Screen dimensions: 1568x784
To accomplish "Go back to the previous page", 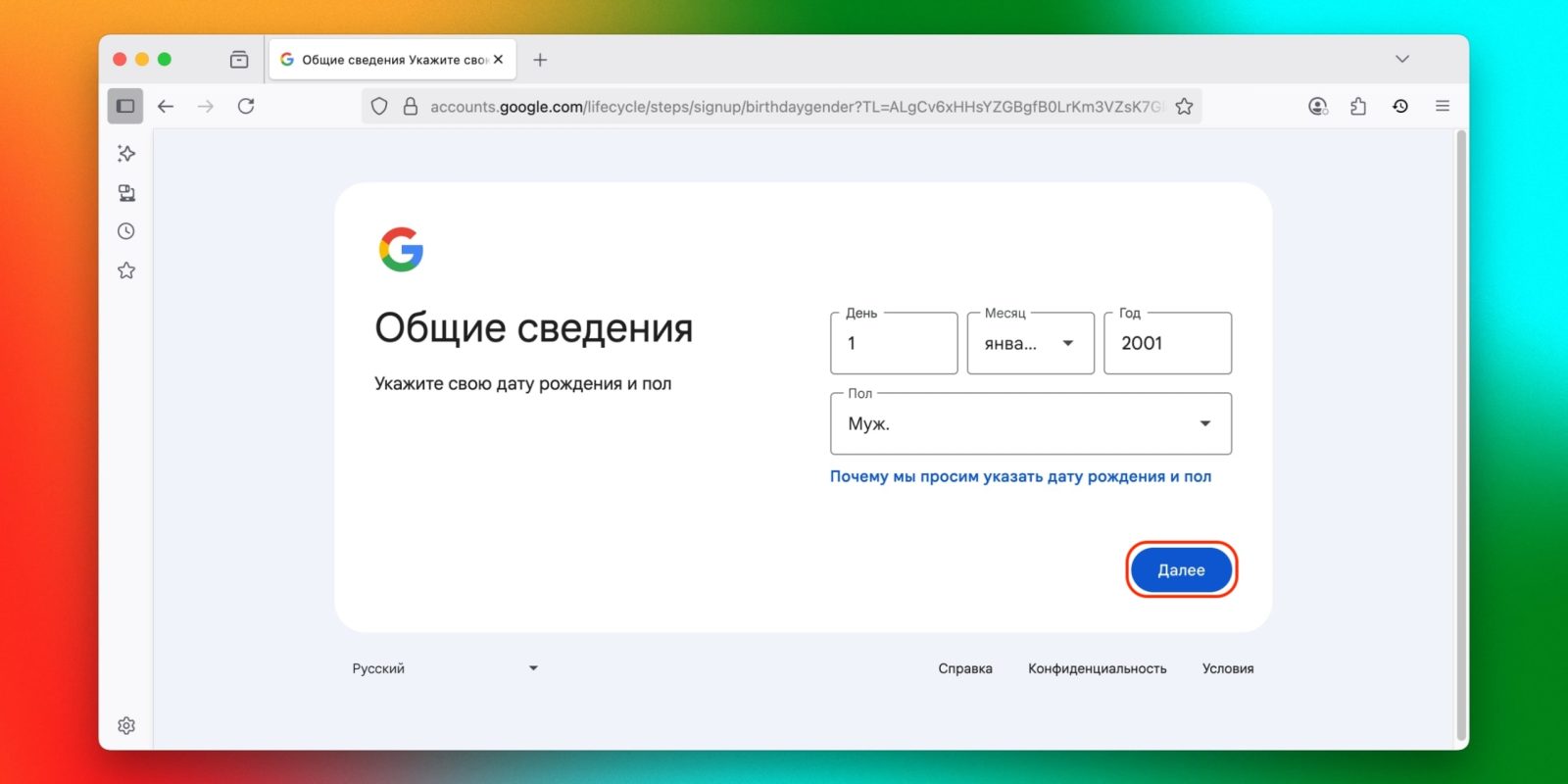I will (x=166, y=106).
